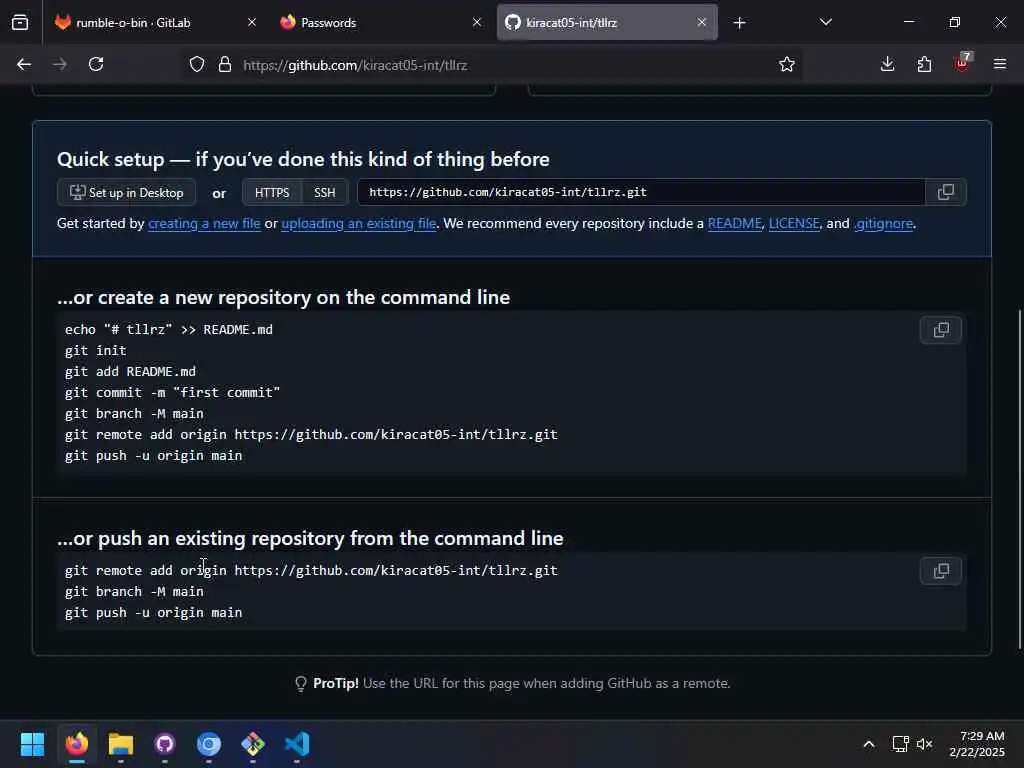Click the ProTip! text at page bottom
The image size is (1024, 768).
(x=336, y=683)
